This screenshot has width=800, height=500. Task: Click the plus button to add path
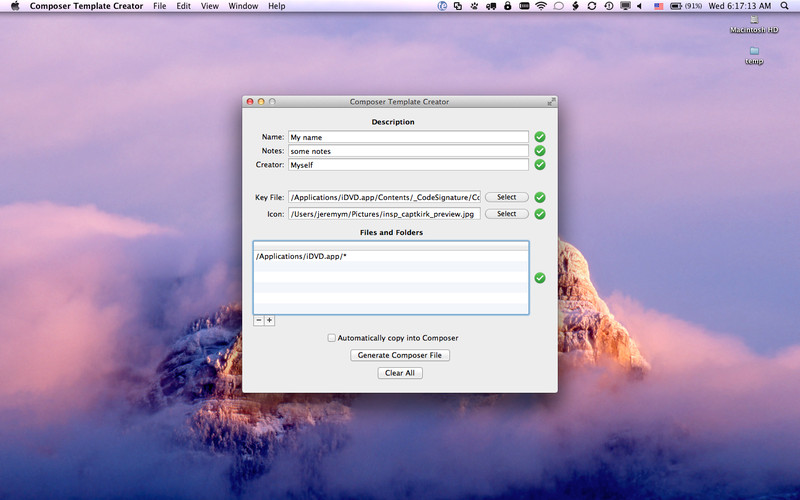point(269,320)
